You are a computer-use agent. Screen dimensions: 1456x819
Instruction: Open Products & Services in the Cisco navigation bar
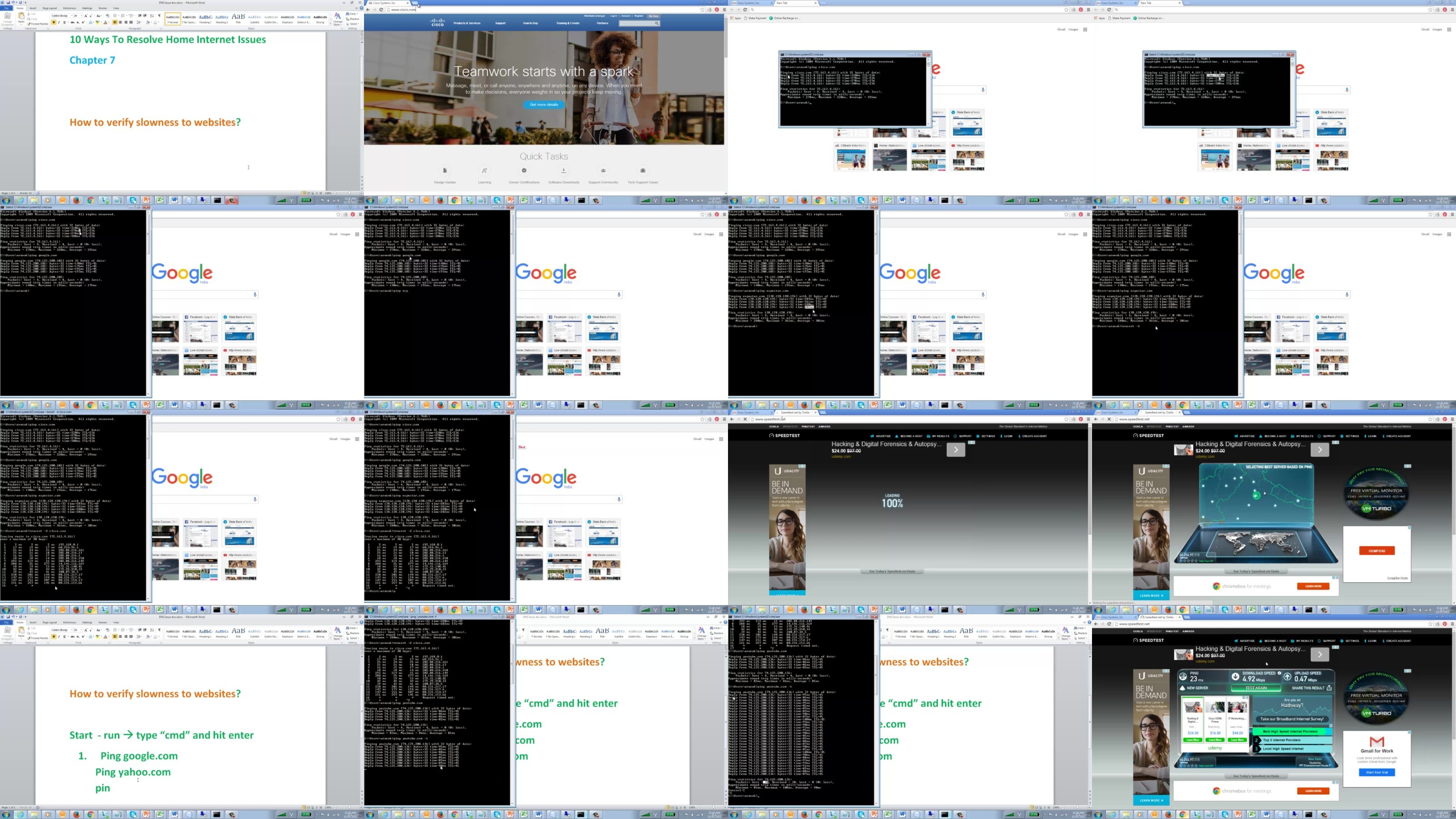pyautogui.click(x=467, y=24)
